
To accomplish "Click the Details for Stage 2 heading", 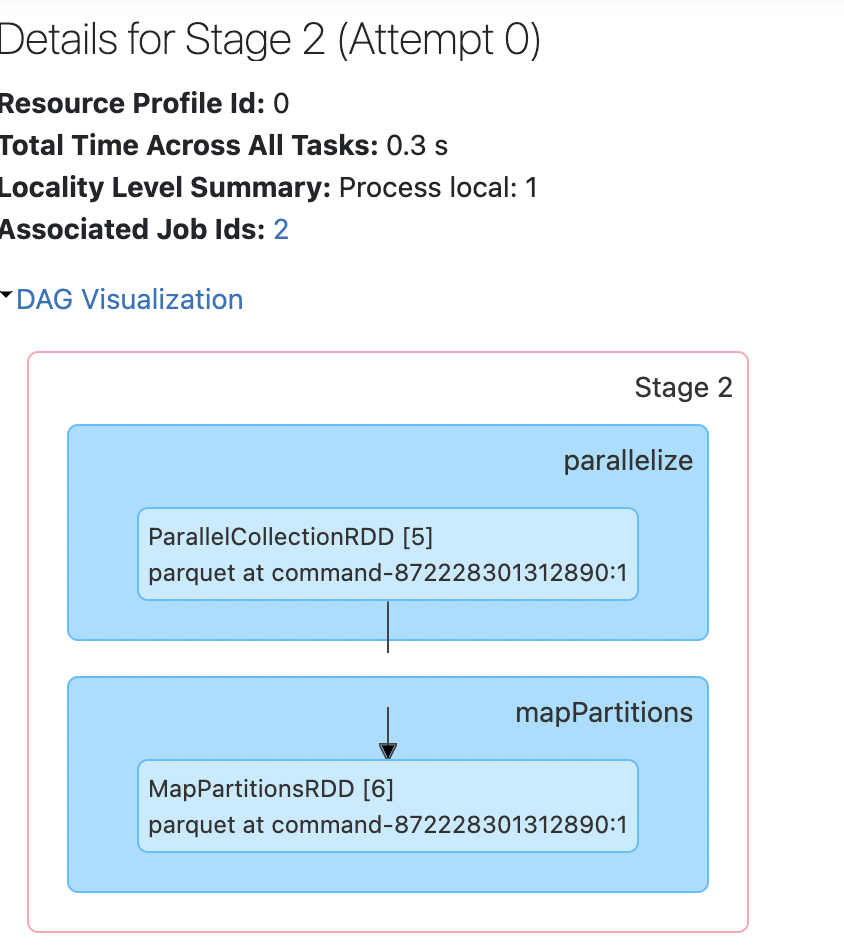I will tap(270, 41).
